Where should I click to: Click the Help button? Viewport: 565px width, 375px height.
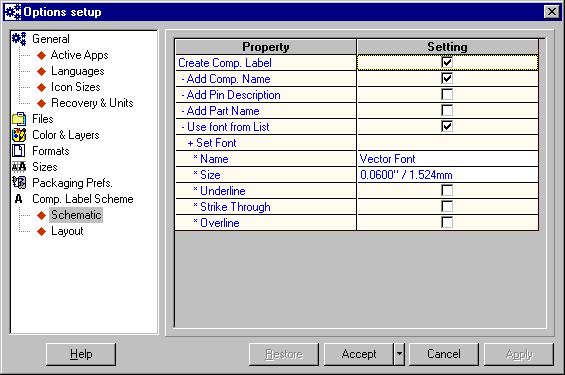click(81, 354)
